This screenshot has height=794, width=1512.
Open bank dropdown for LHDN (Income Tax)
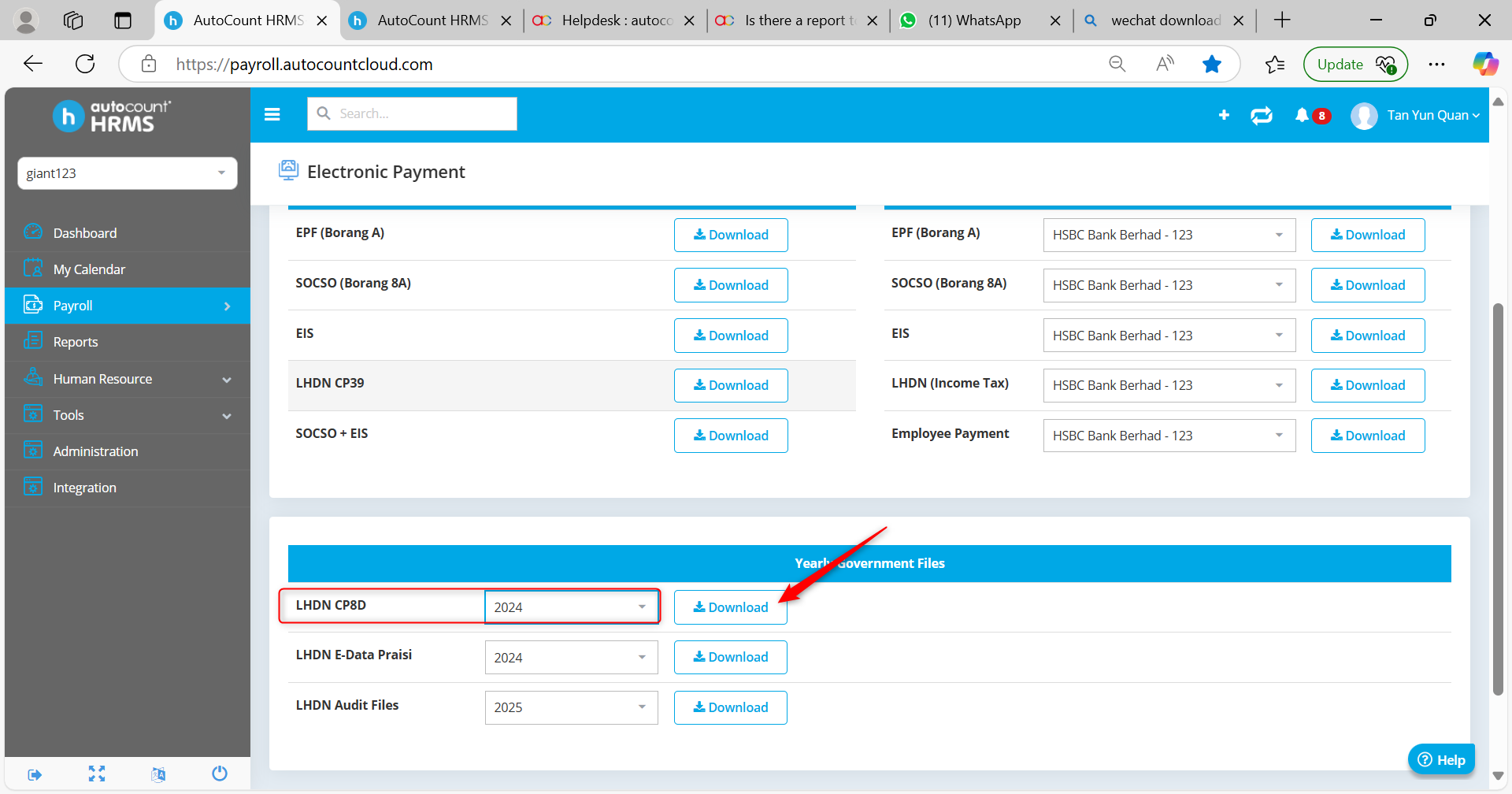coord(1169,385)
